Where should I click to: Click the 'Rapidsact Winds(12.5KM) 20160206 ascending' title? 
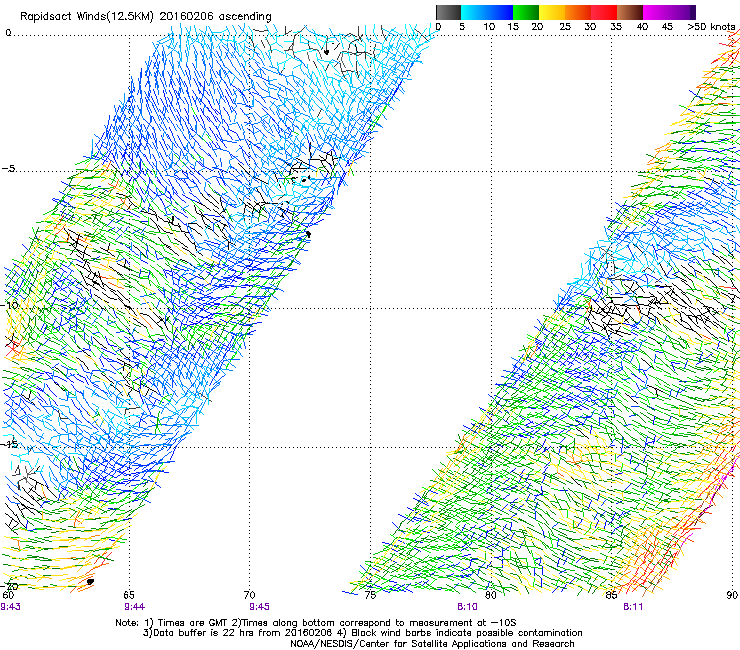[x=146, y=17]
